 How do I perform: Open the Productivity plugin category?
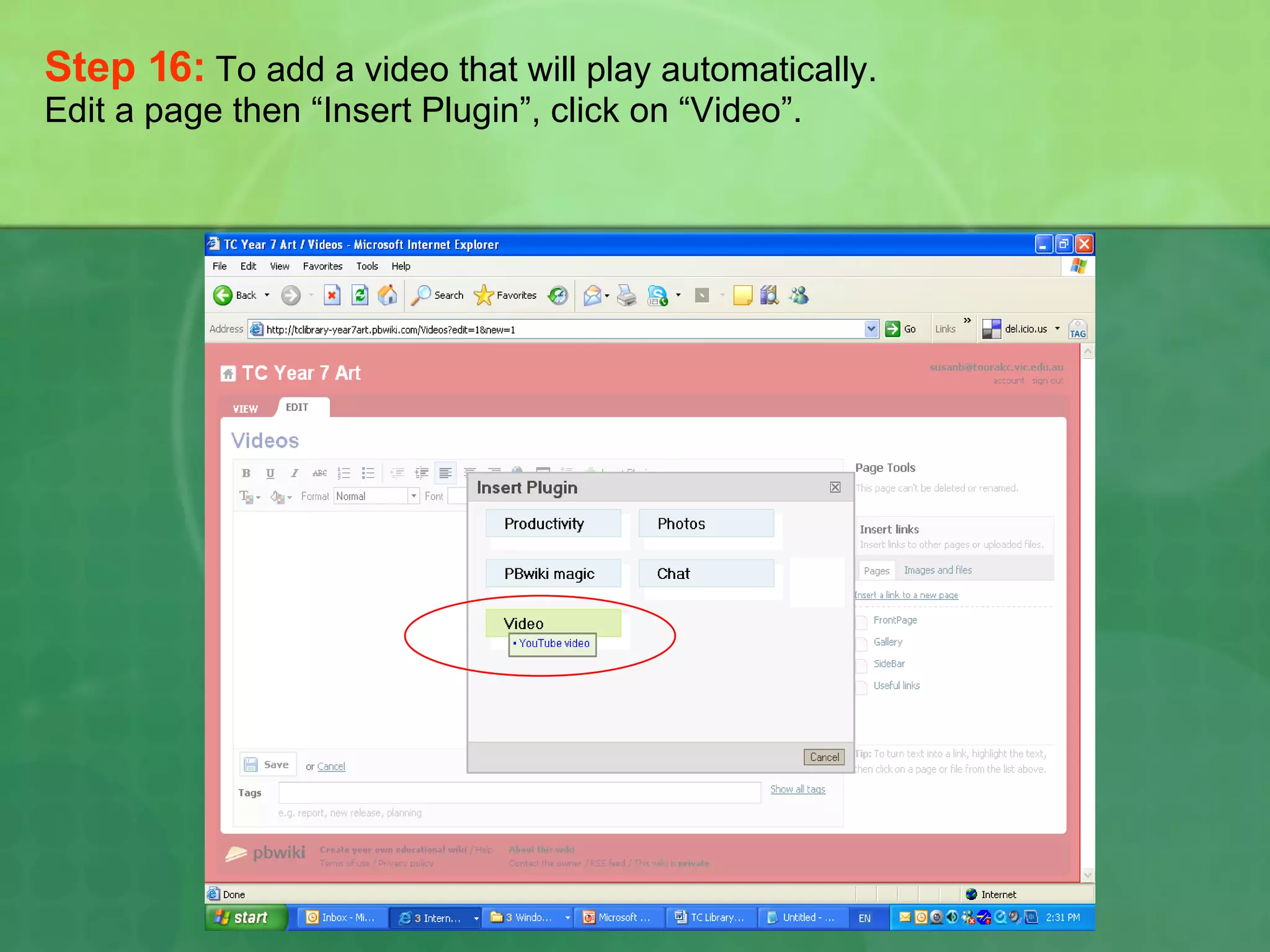(553, 524)
